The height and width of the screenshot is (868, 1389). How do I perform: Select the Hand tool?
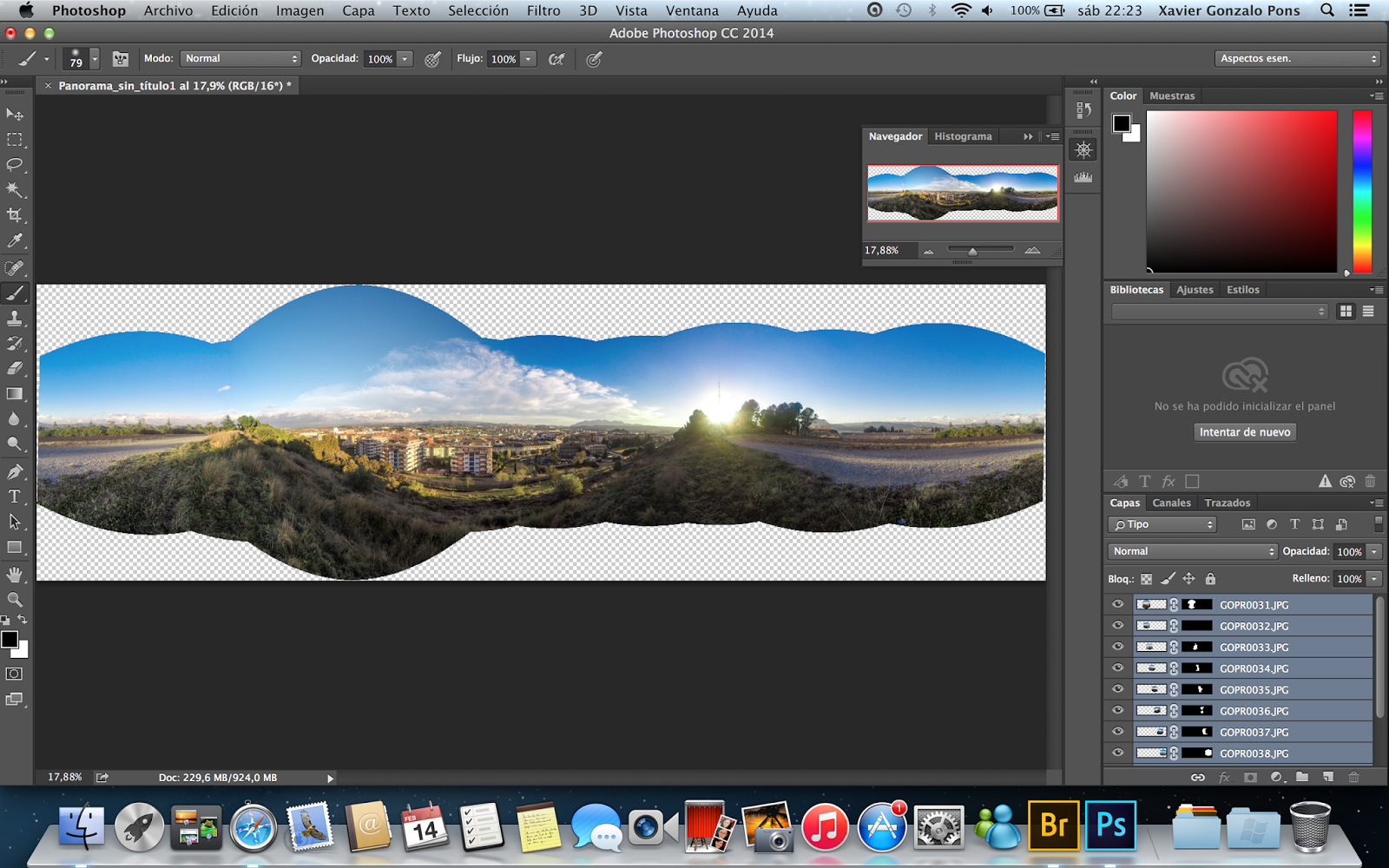(x=15, y=575)
